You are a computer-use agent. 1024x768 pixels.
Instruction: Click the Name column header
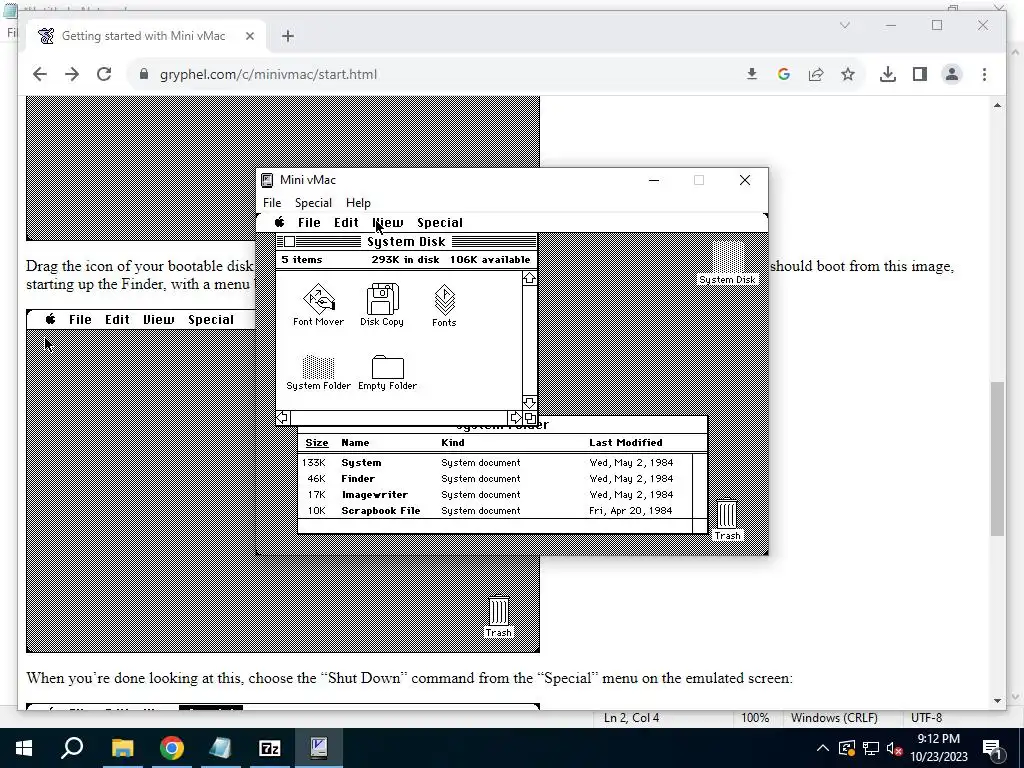355,443
